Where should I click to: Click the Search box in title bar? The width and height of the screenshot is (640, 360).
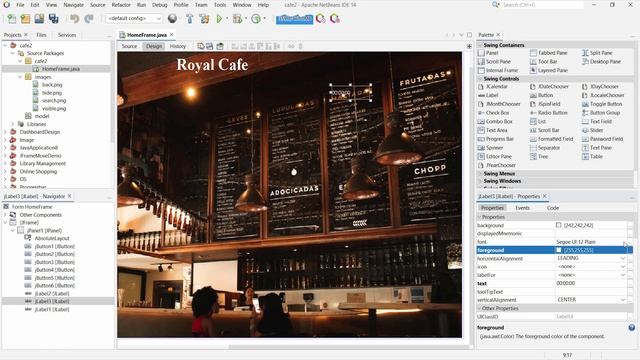click(x=542, y=5)
